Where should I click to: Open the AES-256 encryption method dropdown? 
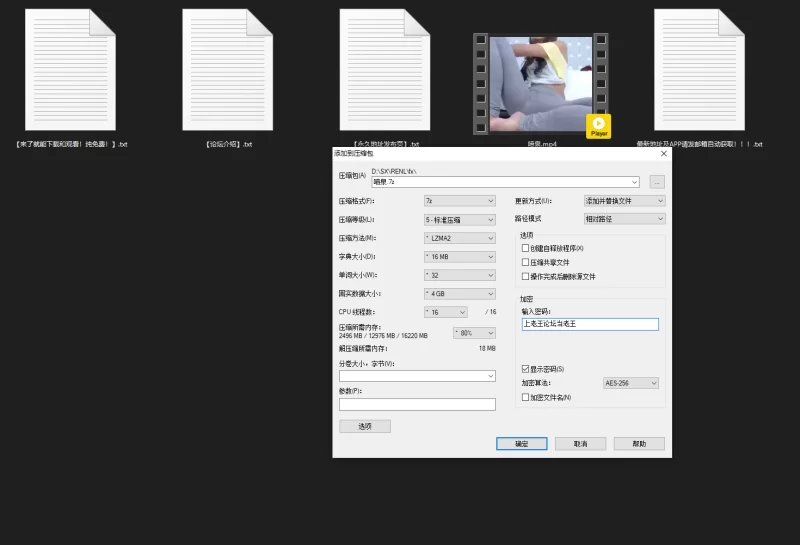631,383
